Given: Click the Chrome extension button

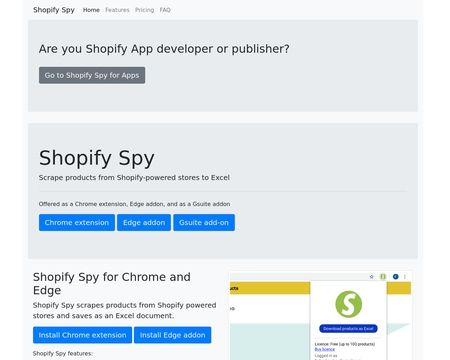Looking at the screenshot, I should [77, 223].
